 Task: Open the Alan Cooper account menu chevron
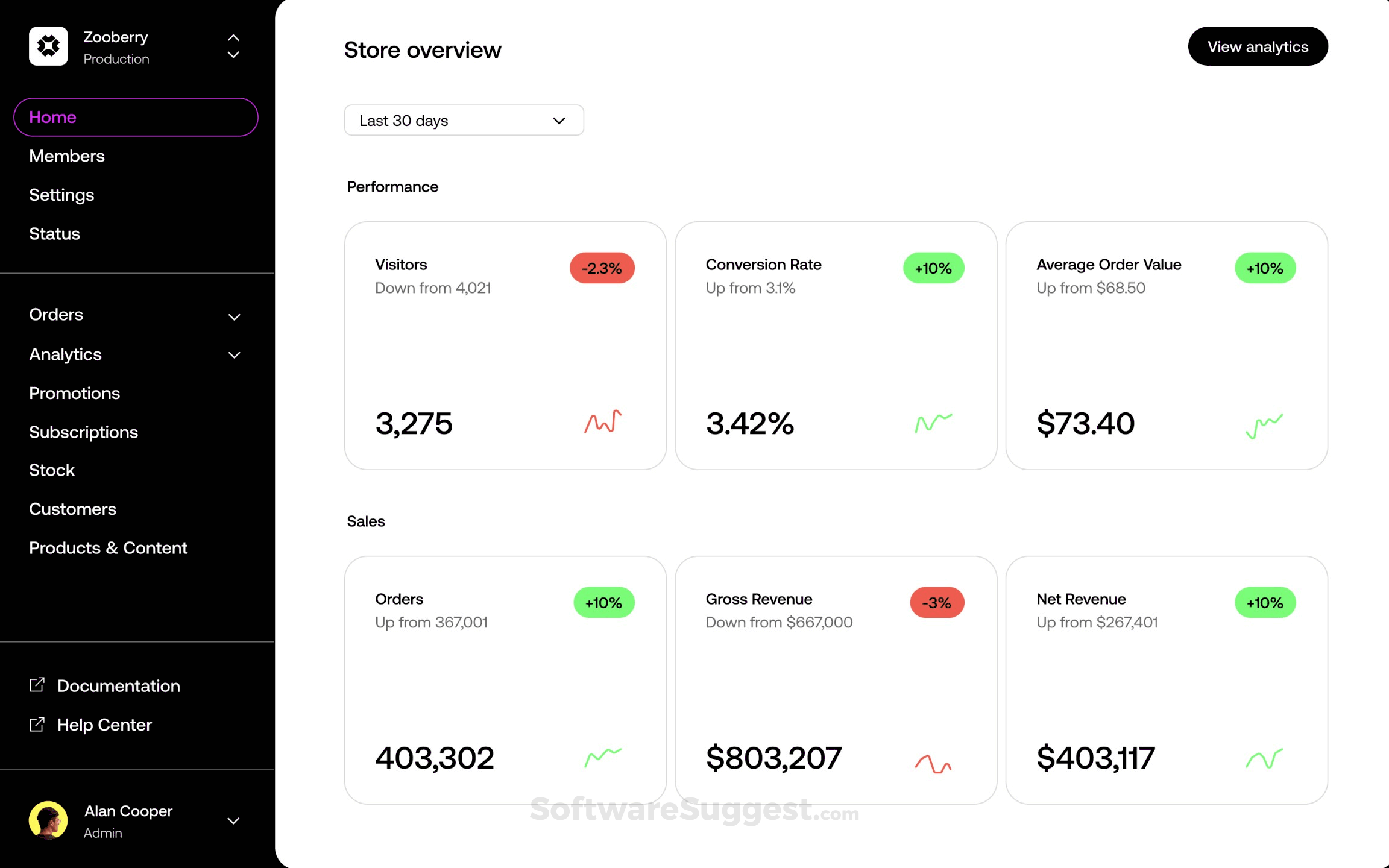click(x=233, y=821)
